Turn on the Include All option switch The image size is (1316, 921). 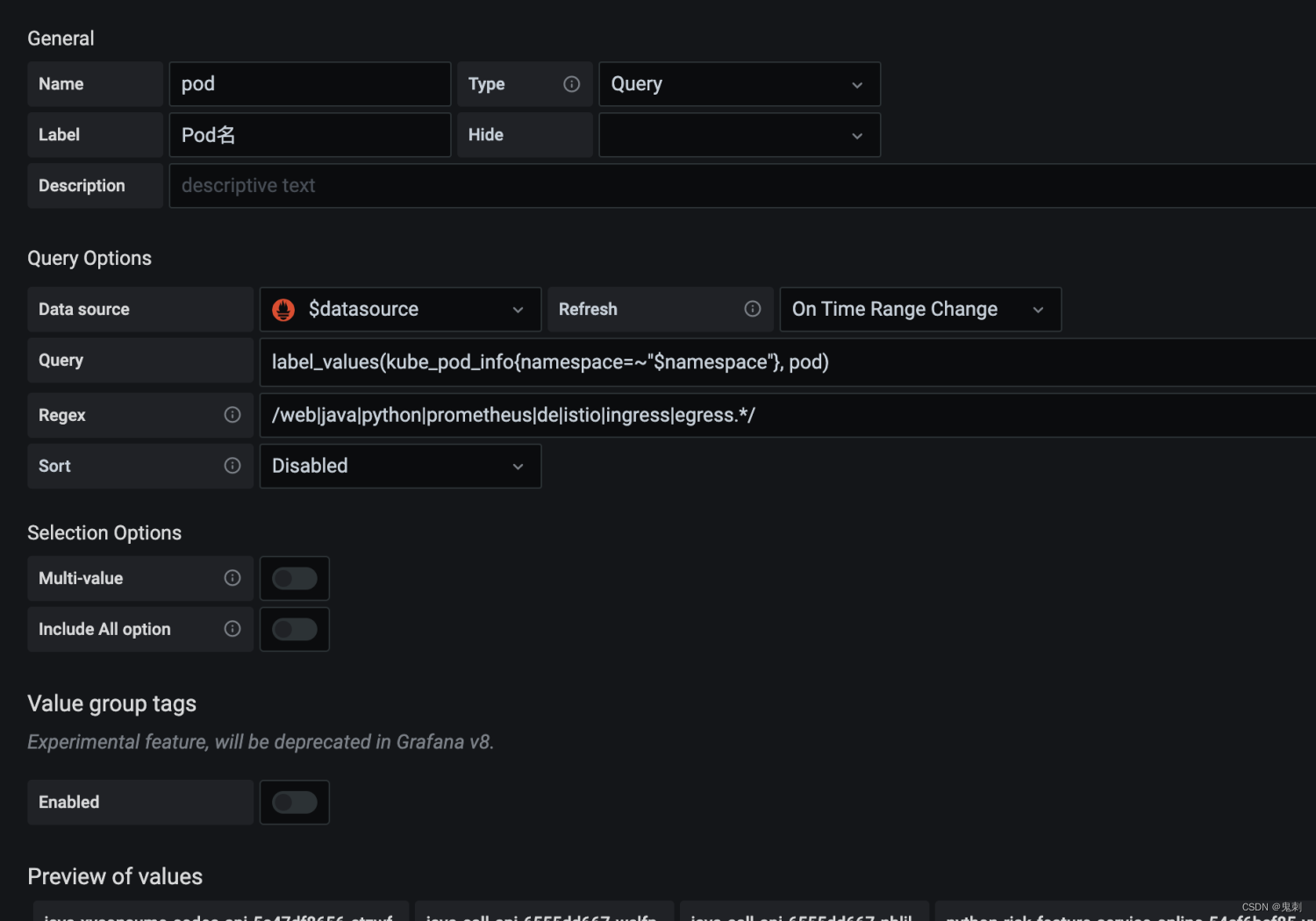point(294,629)
